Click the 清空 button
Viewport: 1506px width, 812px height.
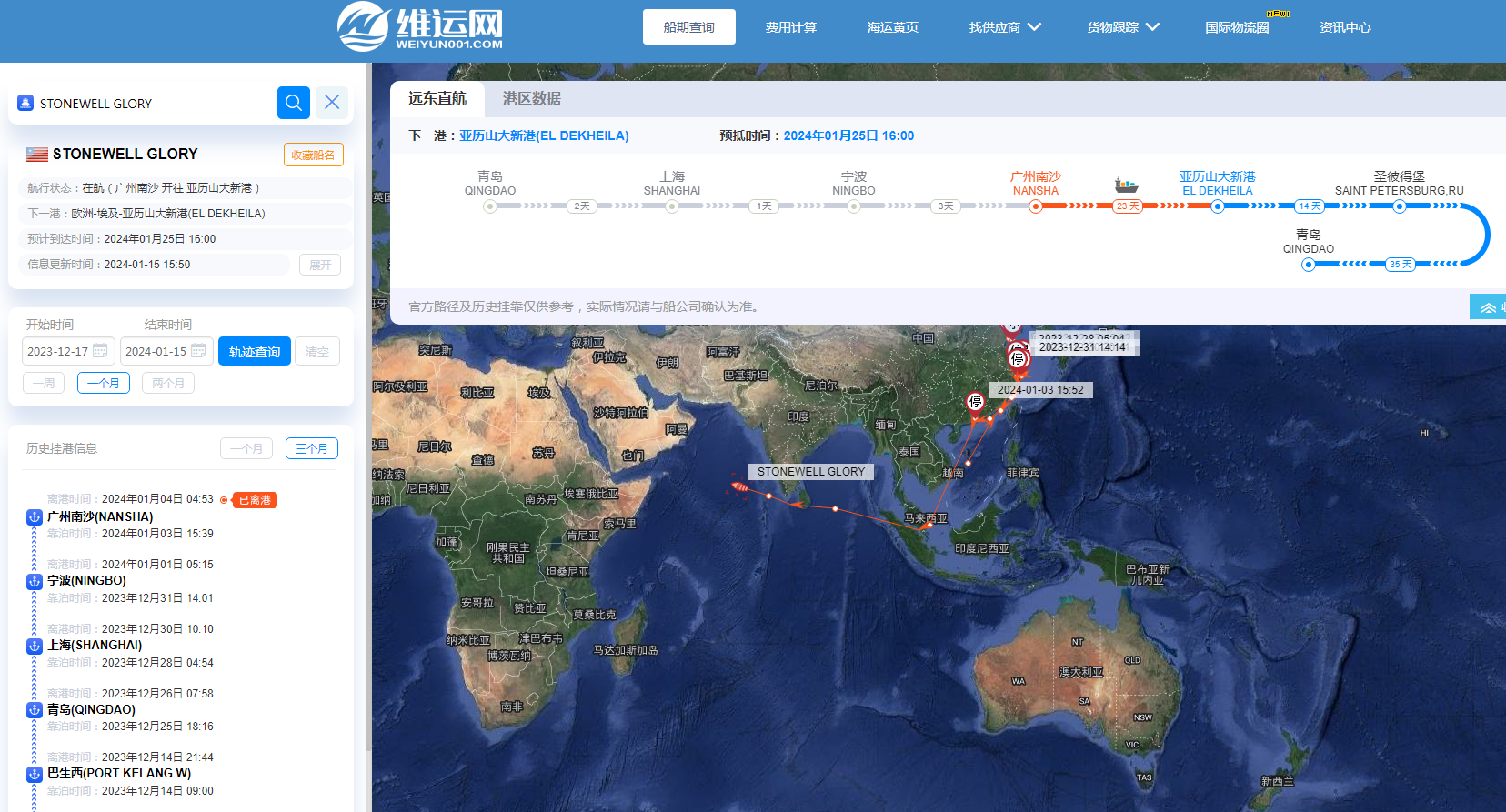click(317, 351)
